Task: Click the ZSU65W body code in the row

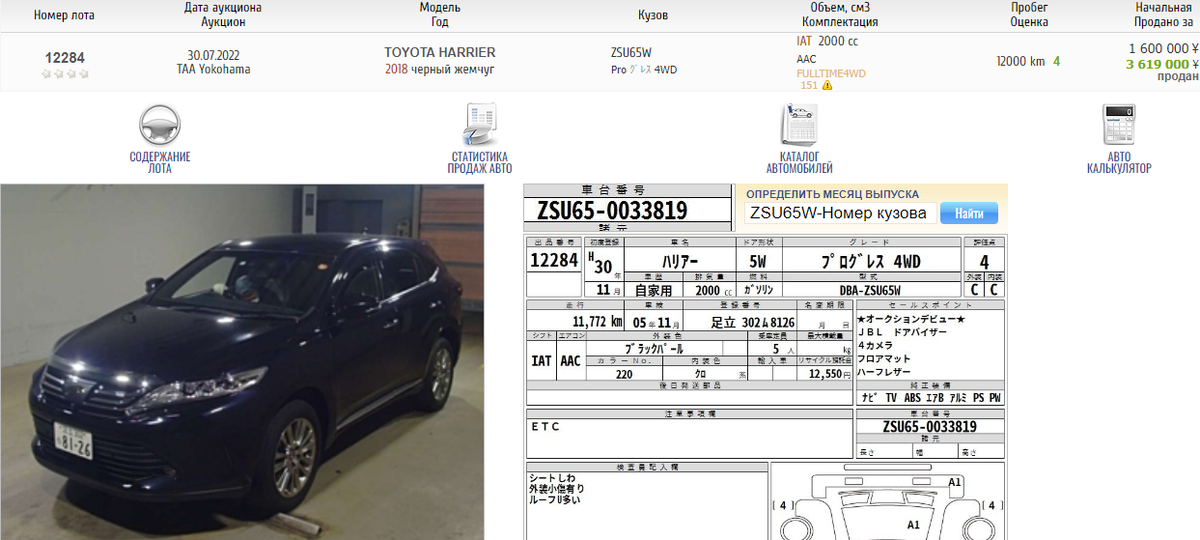Action: [629, 52]
